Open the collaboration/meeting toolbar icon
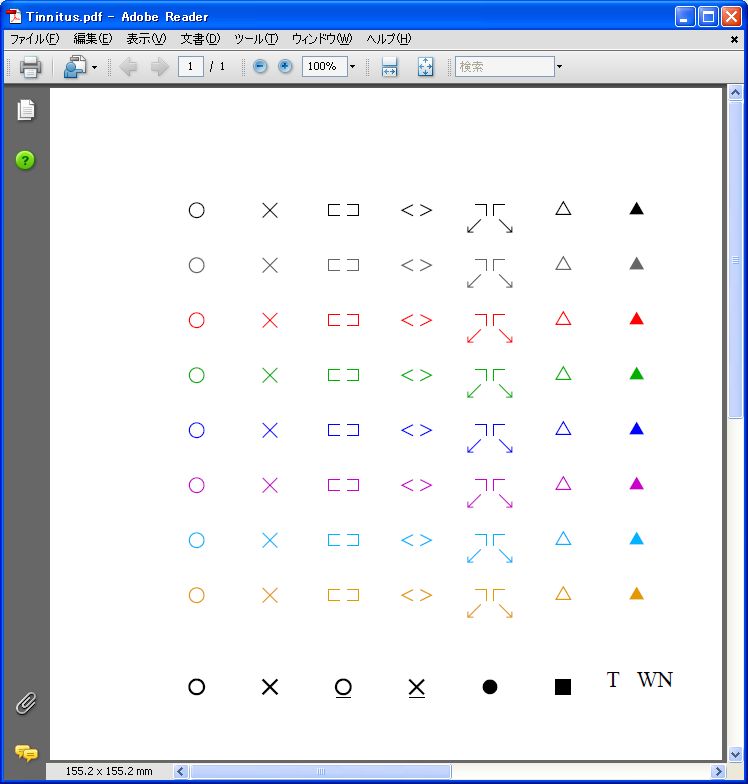 click(x=74, y=66)
